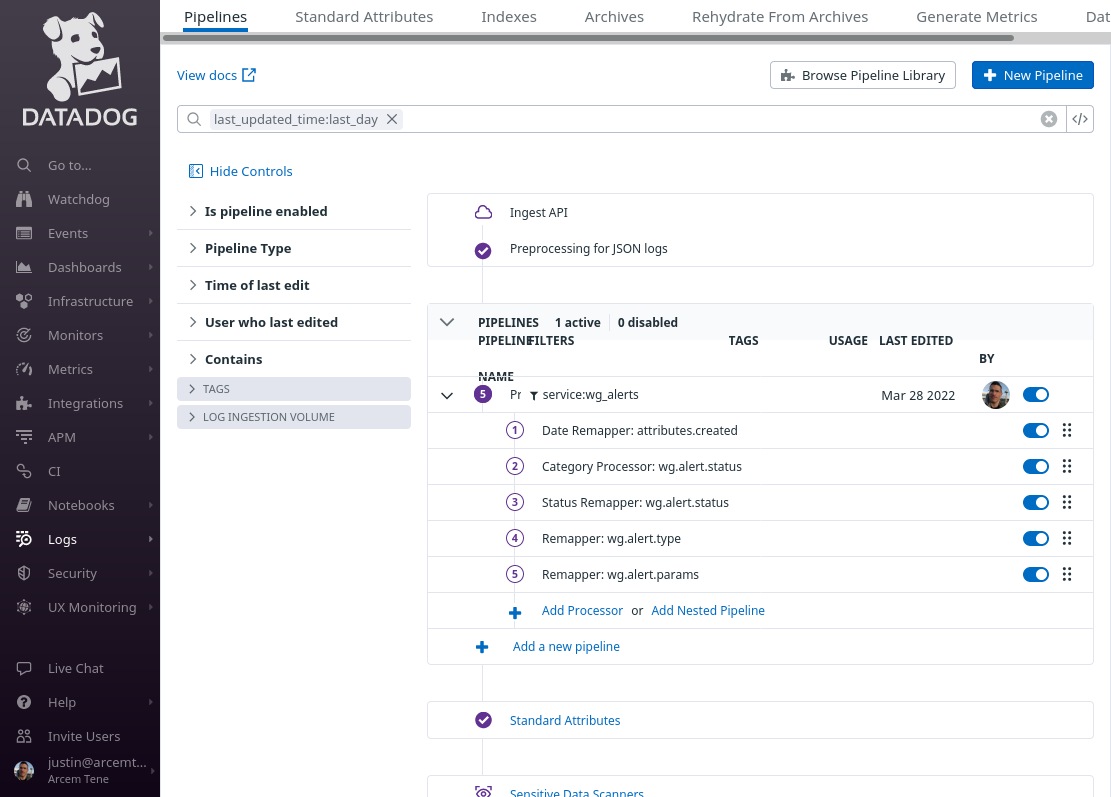1111x797 pixels.
Task: Switch to the Indexes tab
Action: (x=509, y=16)
